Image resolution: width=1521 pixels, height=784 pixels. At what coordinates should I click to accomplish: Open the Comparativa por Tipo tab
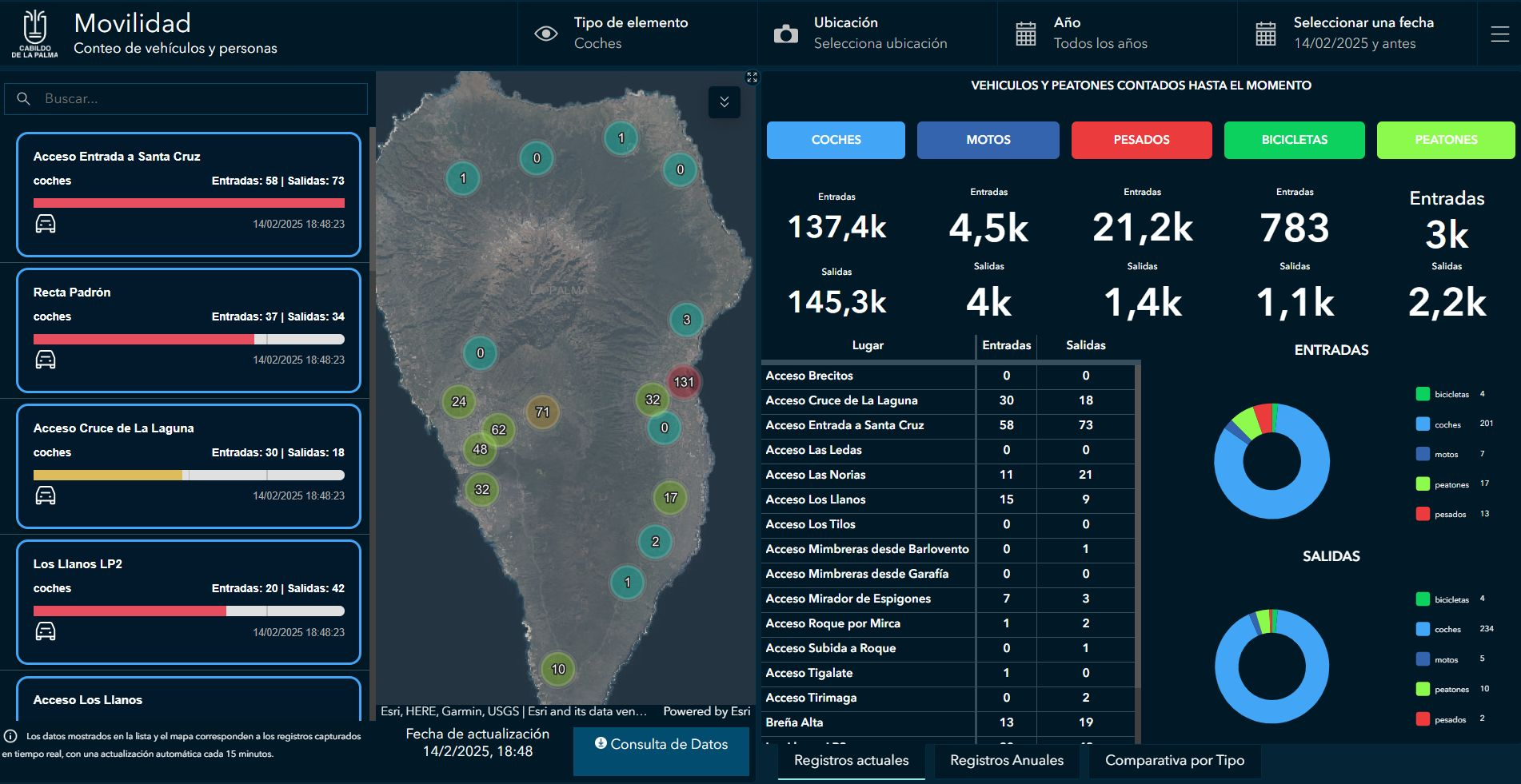pyautogui.click(x=1174, y=760)
